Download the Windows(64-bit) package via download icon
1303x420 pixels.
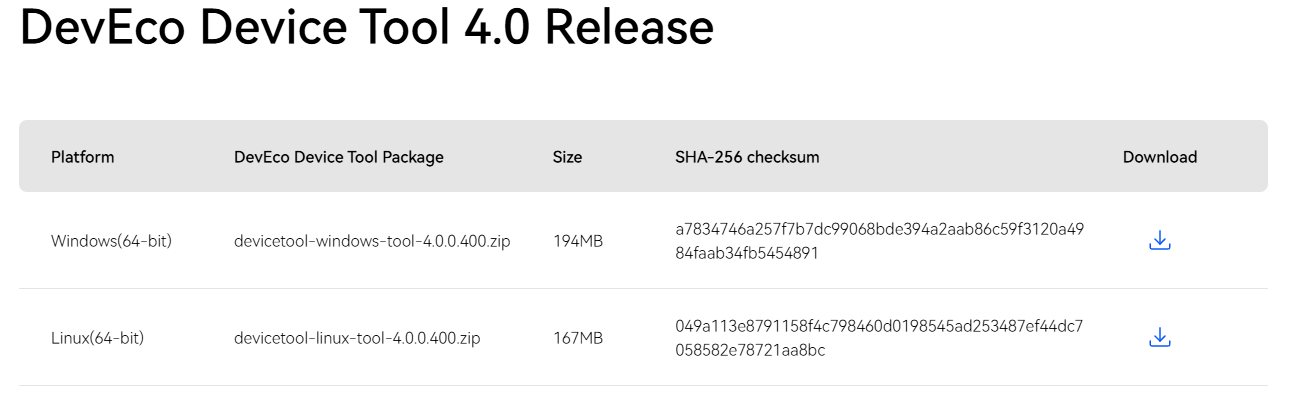(1159, 240)
